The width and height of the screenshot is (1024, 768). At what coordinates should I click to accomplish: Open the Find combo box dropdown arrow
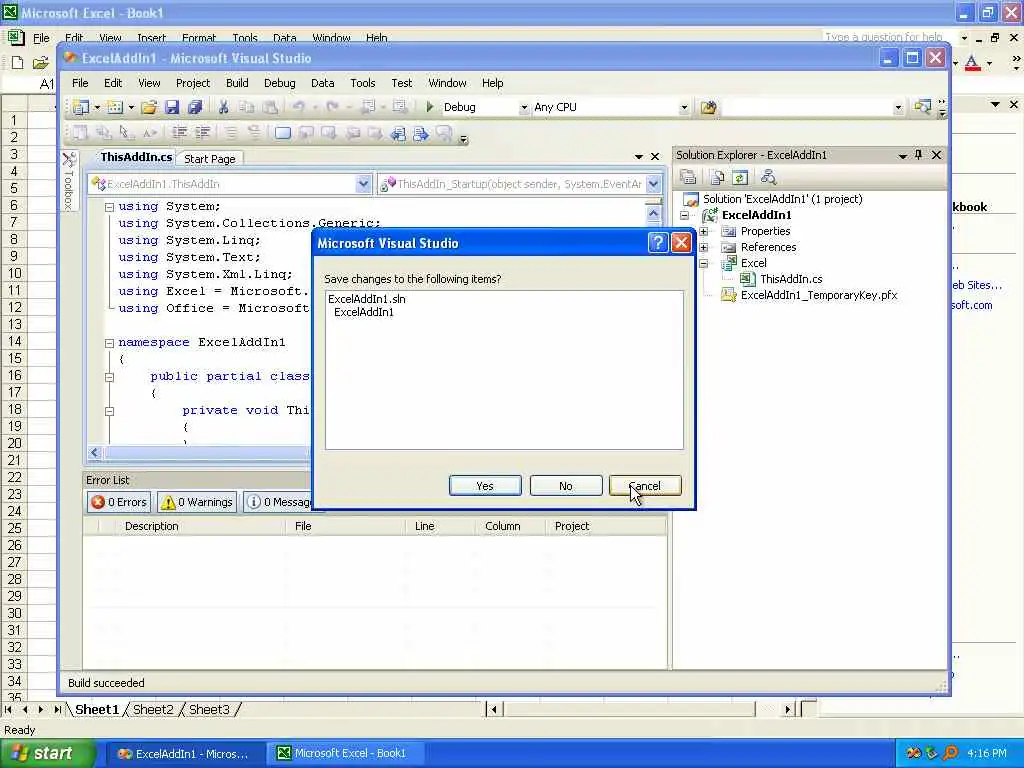[x=898, y=108]
